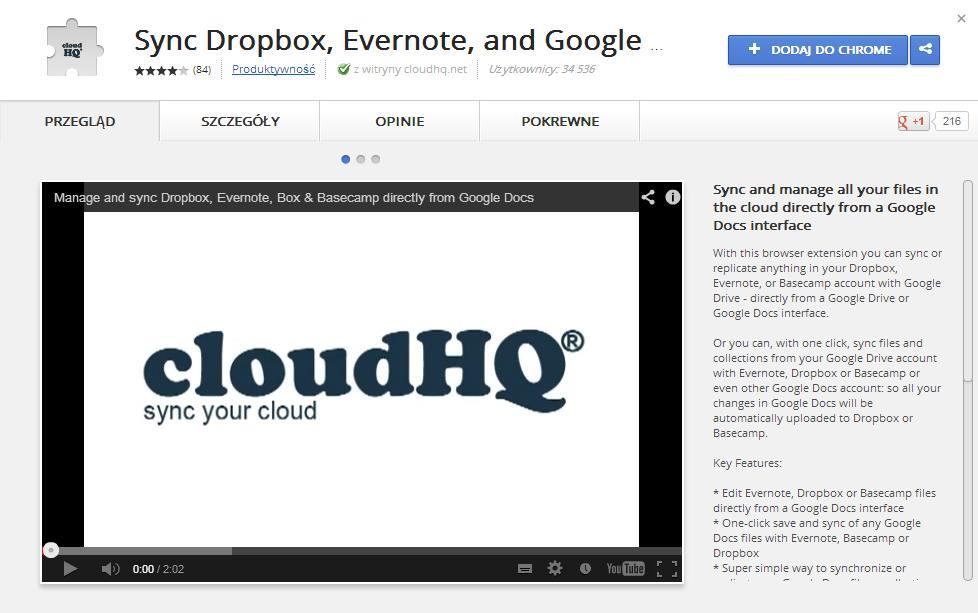Click the description panel scrollbar
This screenshot has height=613, width=978.
[967, 280]
